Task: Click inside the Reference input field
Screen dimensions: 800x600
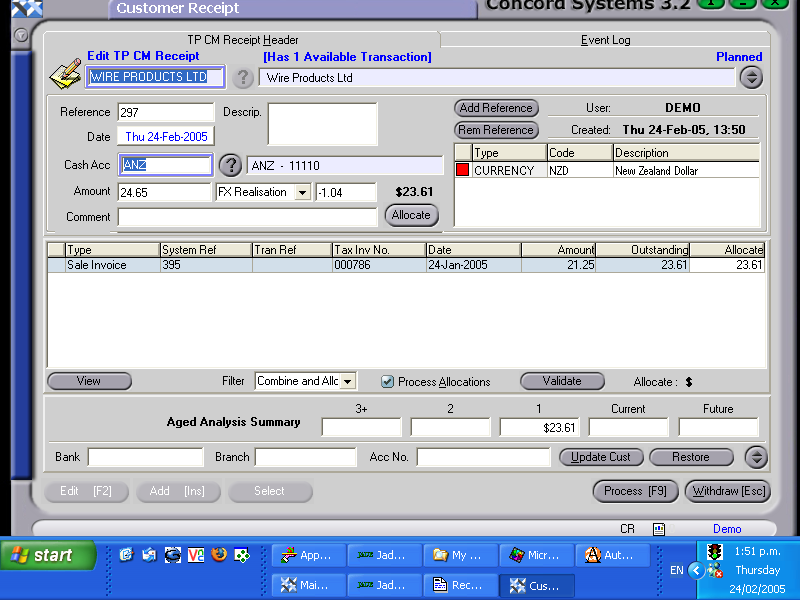Action: click(160, 112)
